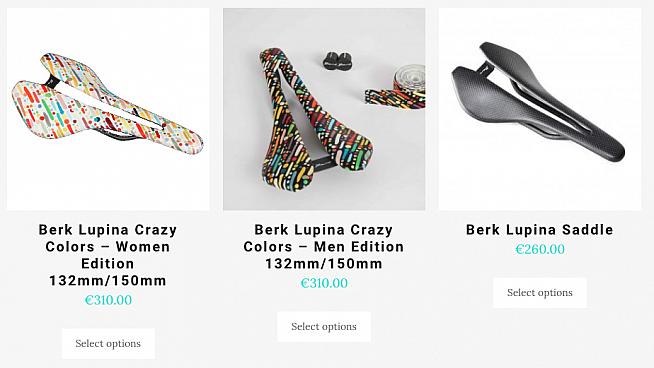Image resolution: width=654 pixels, height=368 pixels.
Task: Open the black carbon Berk Lupina Saddle image
Action: [540, 109]
